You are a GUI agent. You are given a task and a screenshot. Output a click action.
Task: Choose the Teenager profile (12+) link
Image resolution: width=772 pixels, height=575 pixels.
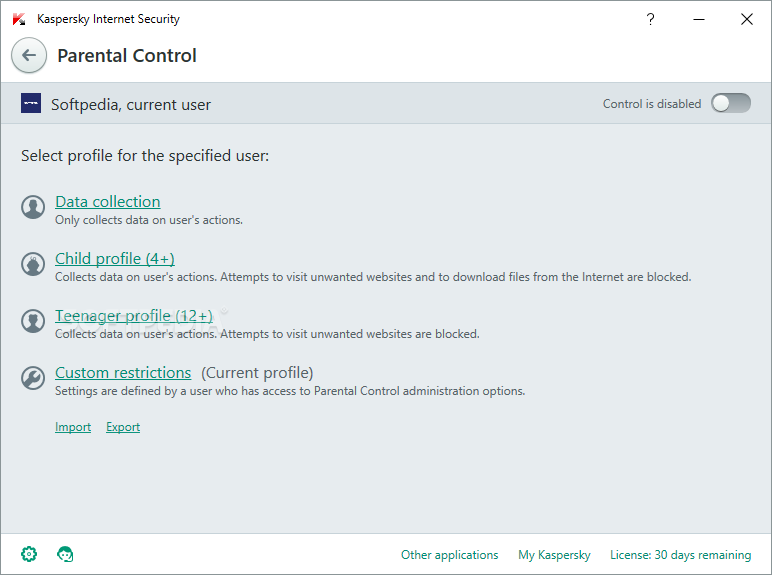tap(133, 316)
